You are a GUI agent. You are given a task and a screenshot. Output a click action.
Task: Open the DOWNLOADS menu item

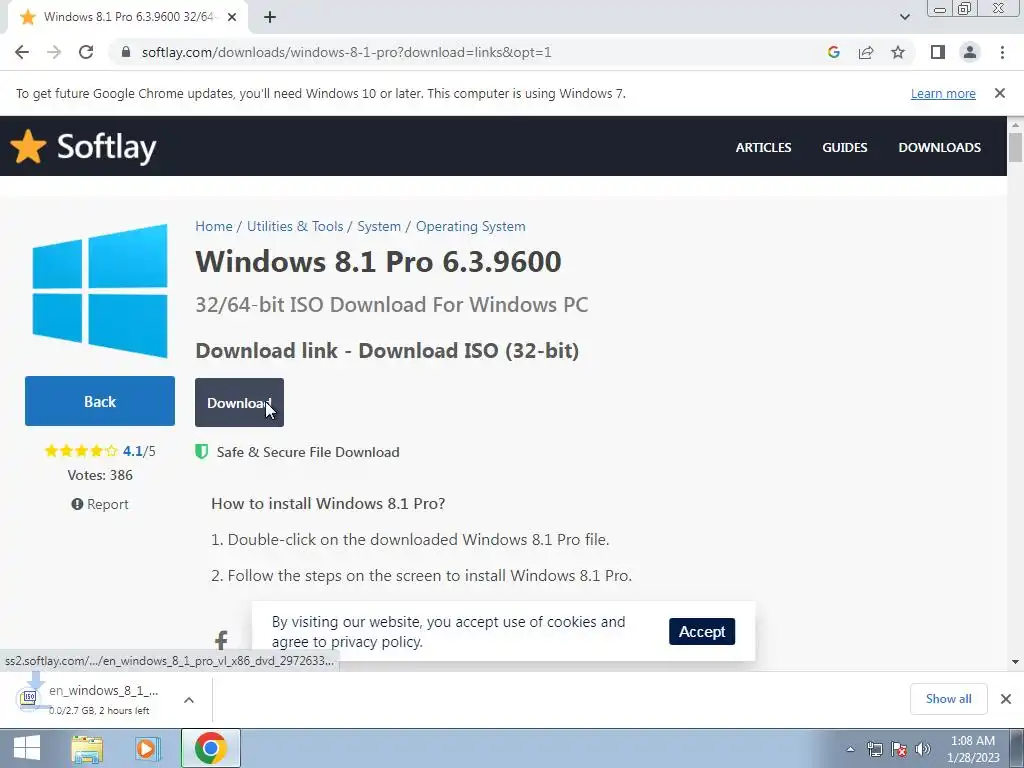[x=939, y=148]
